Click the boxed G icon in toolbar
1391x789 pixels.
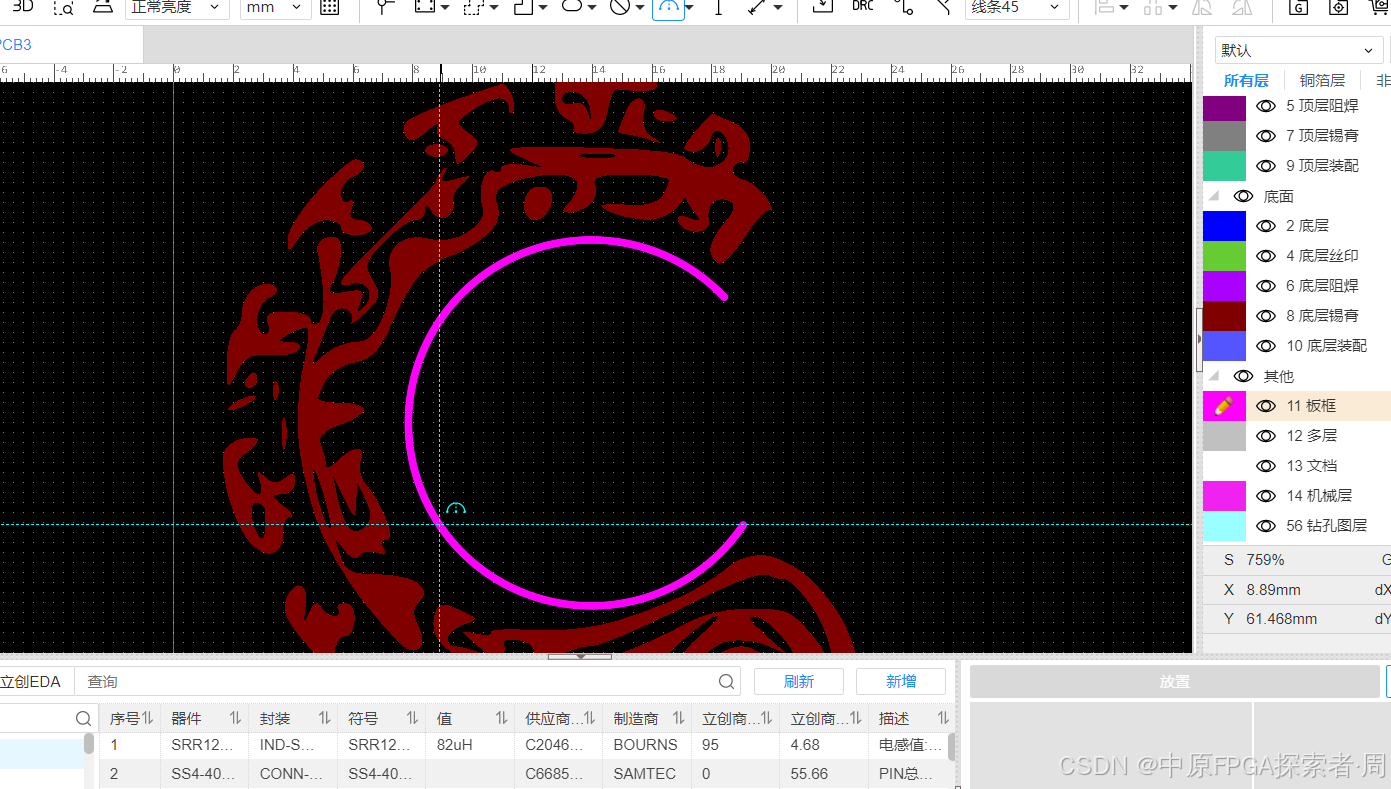tap(1298, 7)
